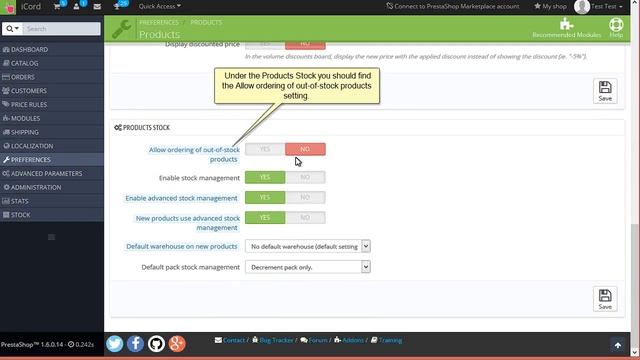Open Default pack stock management dropdown
The image size is (640, 360).
coord(308,267)
